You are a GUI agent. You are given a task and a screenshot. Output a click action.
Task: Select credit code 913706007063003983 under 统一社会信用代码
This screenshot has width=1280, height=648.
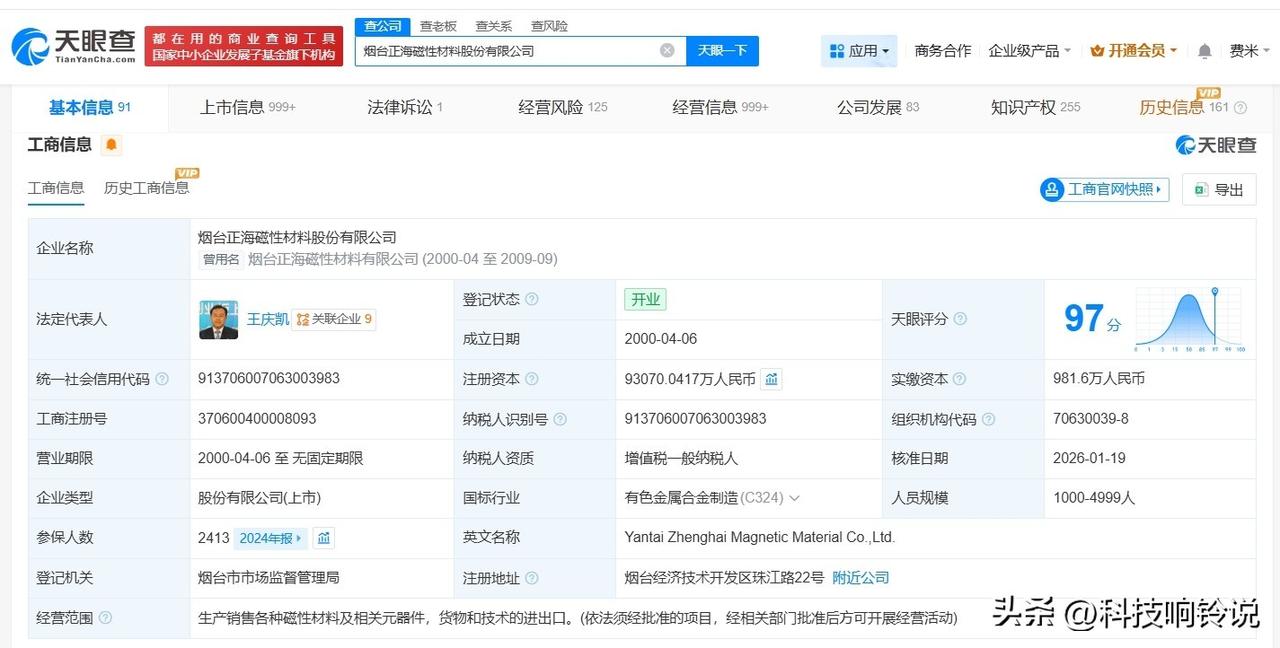pos(269,378)
